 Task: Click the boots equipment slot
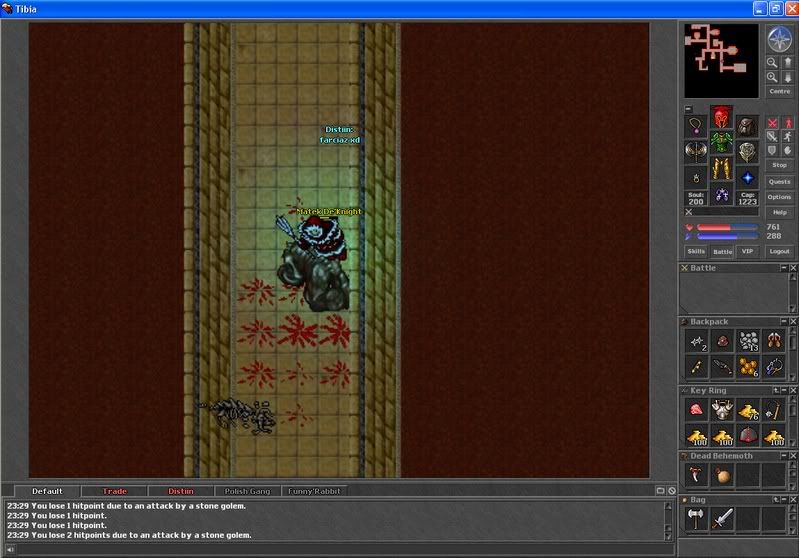tap(721, 194)
